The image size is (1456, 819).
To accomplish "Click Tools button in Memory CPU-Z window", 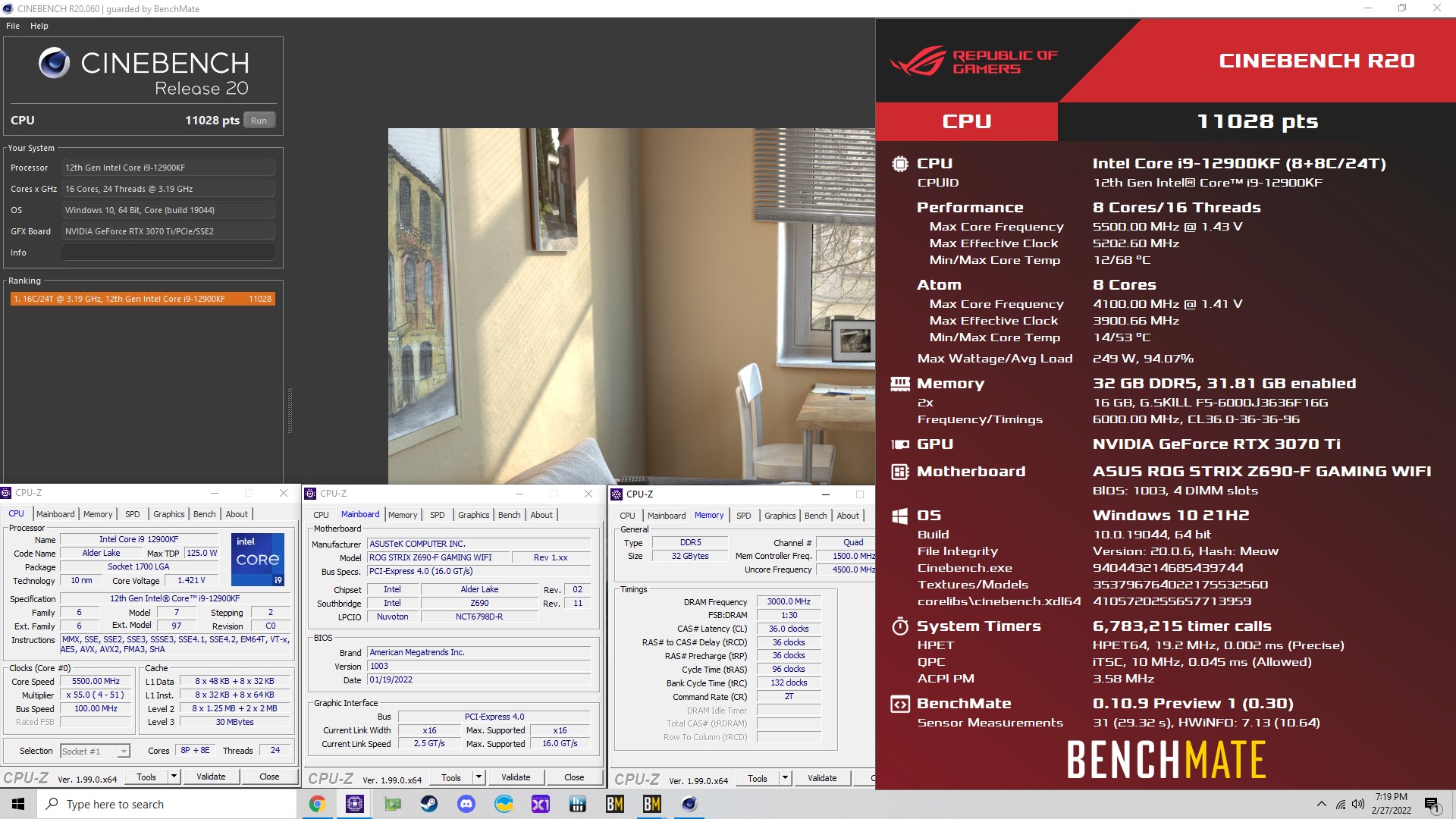I will (758, 778).
